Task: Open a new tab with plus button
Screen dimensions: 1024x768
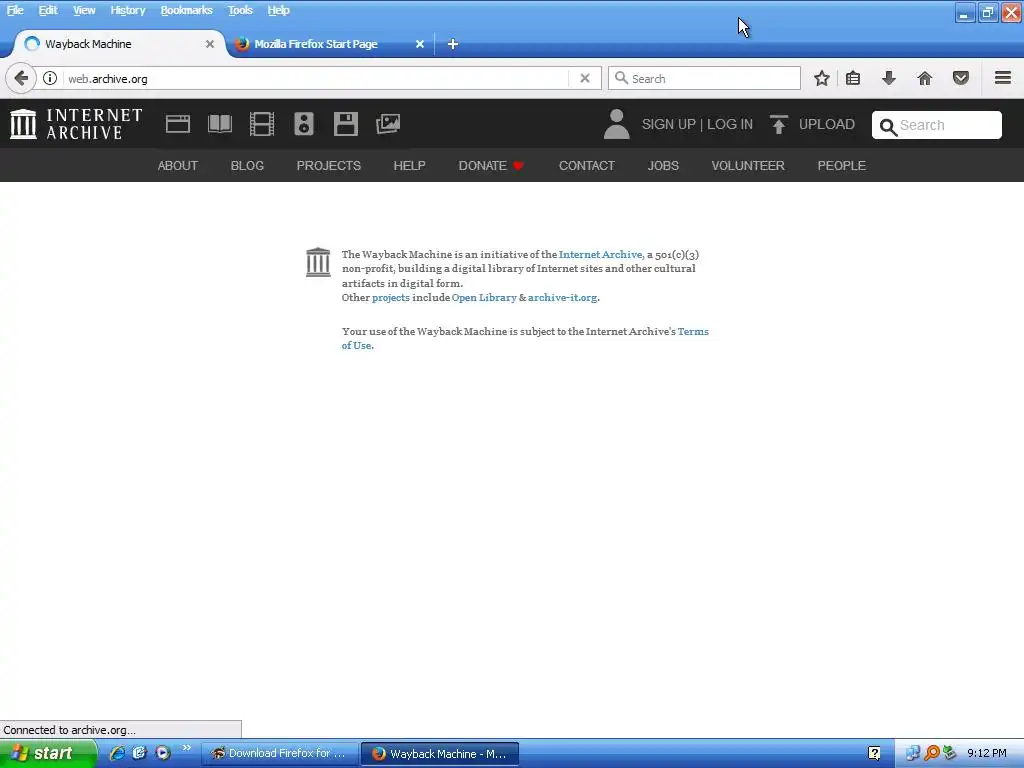Action: [453, 44]
